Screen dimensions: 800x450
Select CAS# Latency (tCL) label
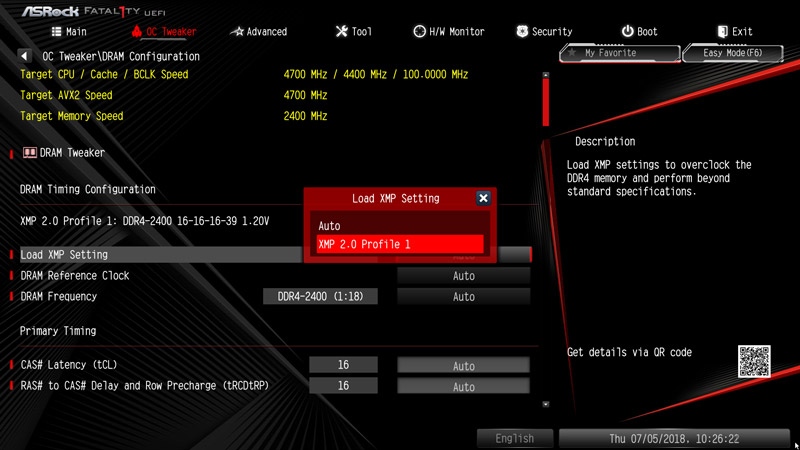68,365
